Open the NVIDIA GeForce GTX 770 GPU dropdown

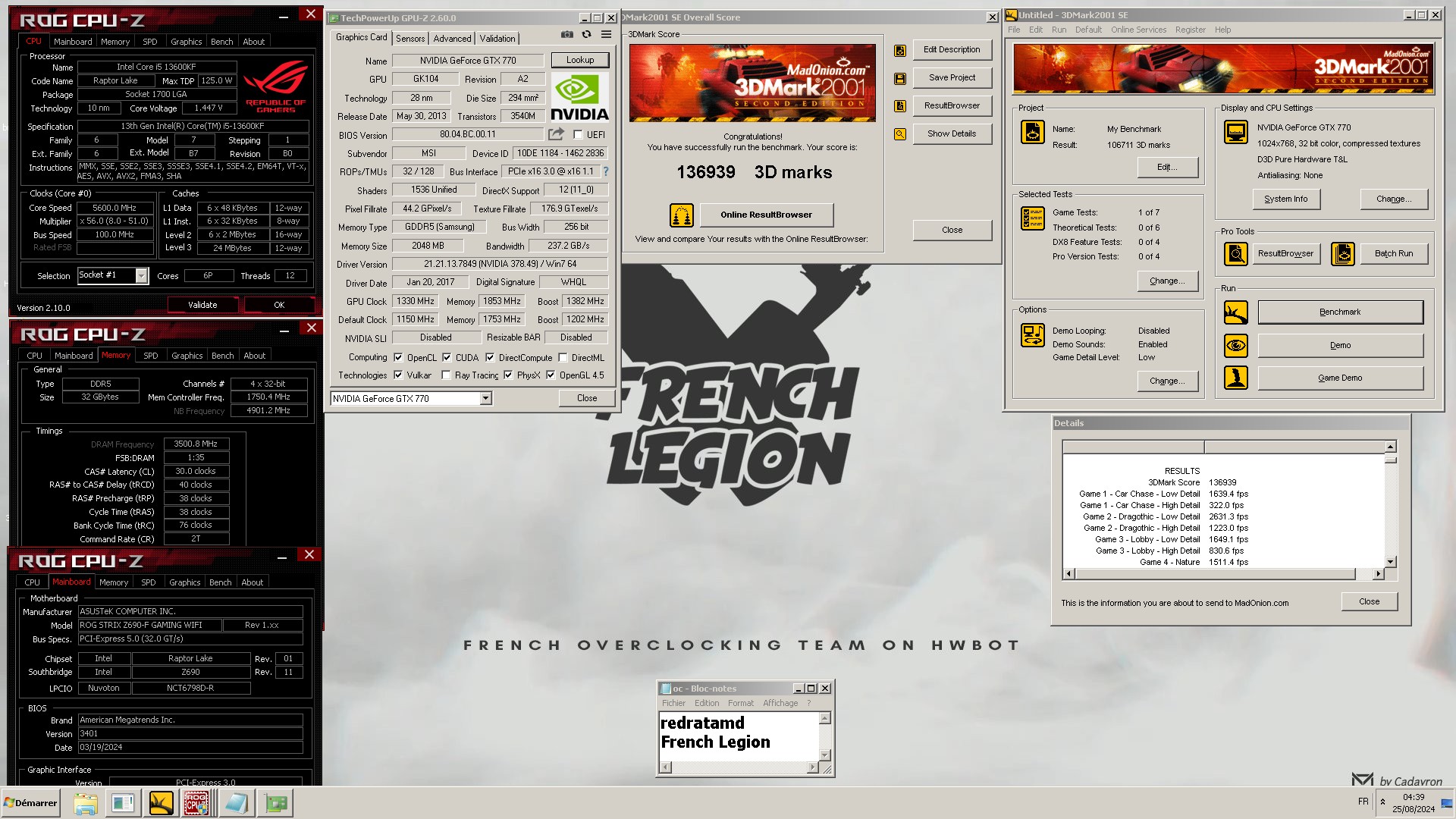click(486, 399)
